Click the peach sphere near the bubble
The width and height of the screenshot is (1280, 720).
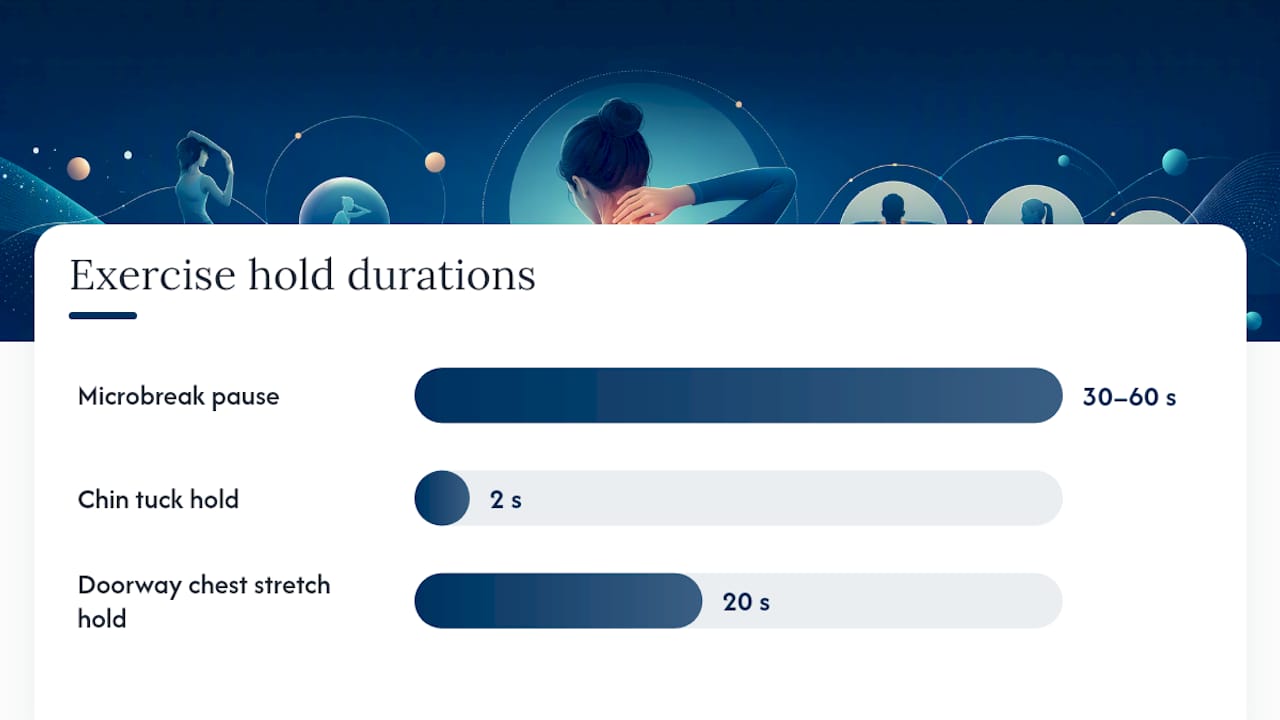(435, 162)
